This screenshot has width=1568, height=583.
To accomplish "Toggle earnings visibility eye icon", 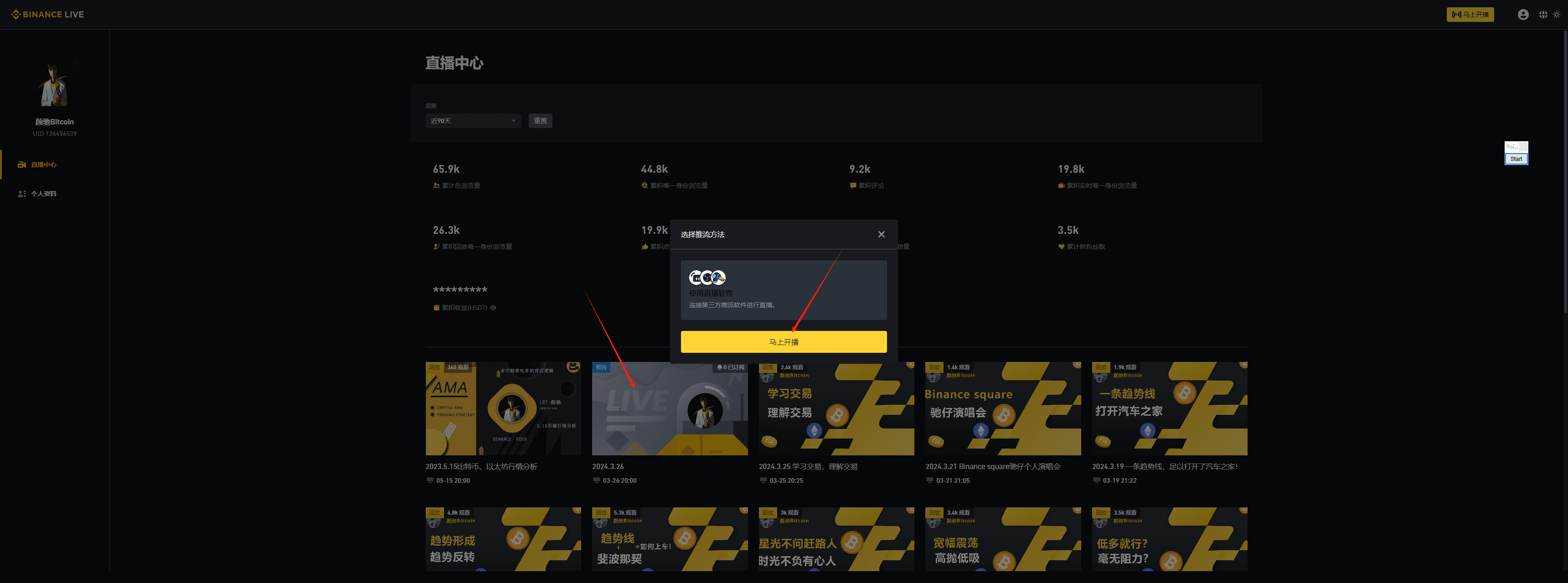I will (493, 307).
